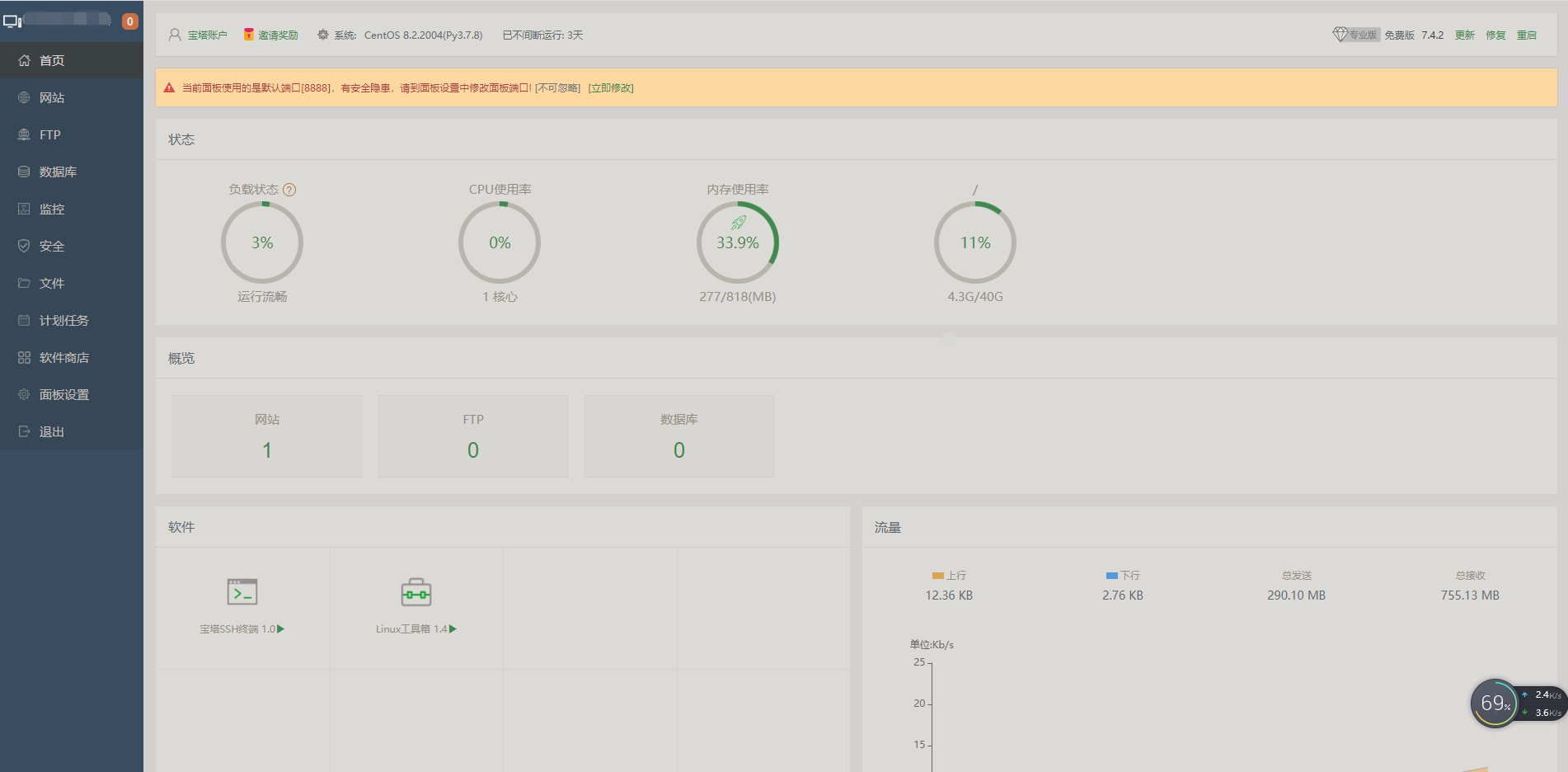Open the 软件商店 software store
The image size is (1568, 772).
pyautogui.click(x=72, y=357)
